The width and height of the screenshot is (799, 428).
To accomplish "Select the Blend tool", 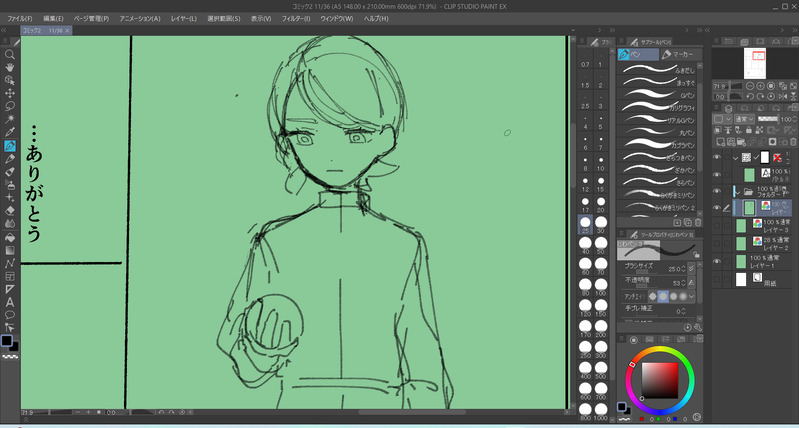I will point(10,224).
